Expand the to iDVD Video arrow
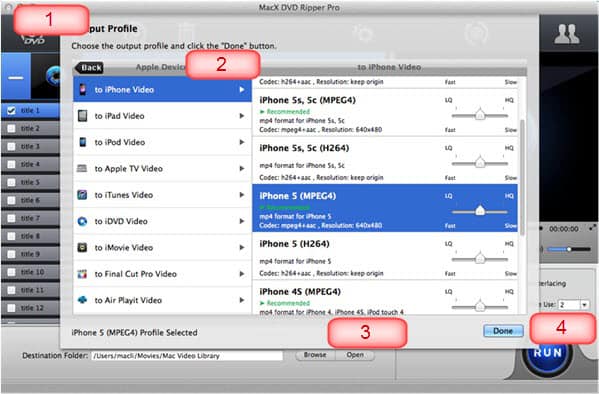Image resolution: width=599 pixels, height=394 pixels. [x=241, y=221]
